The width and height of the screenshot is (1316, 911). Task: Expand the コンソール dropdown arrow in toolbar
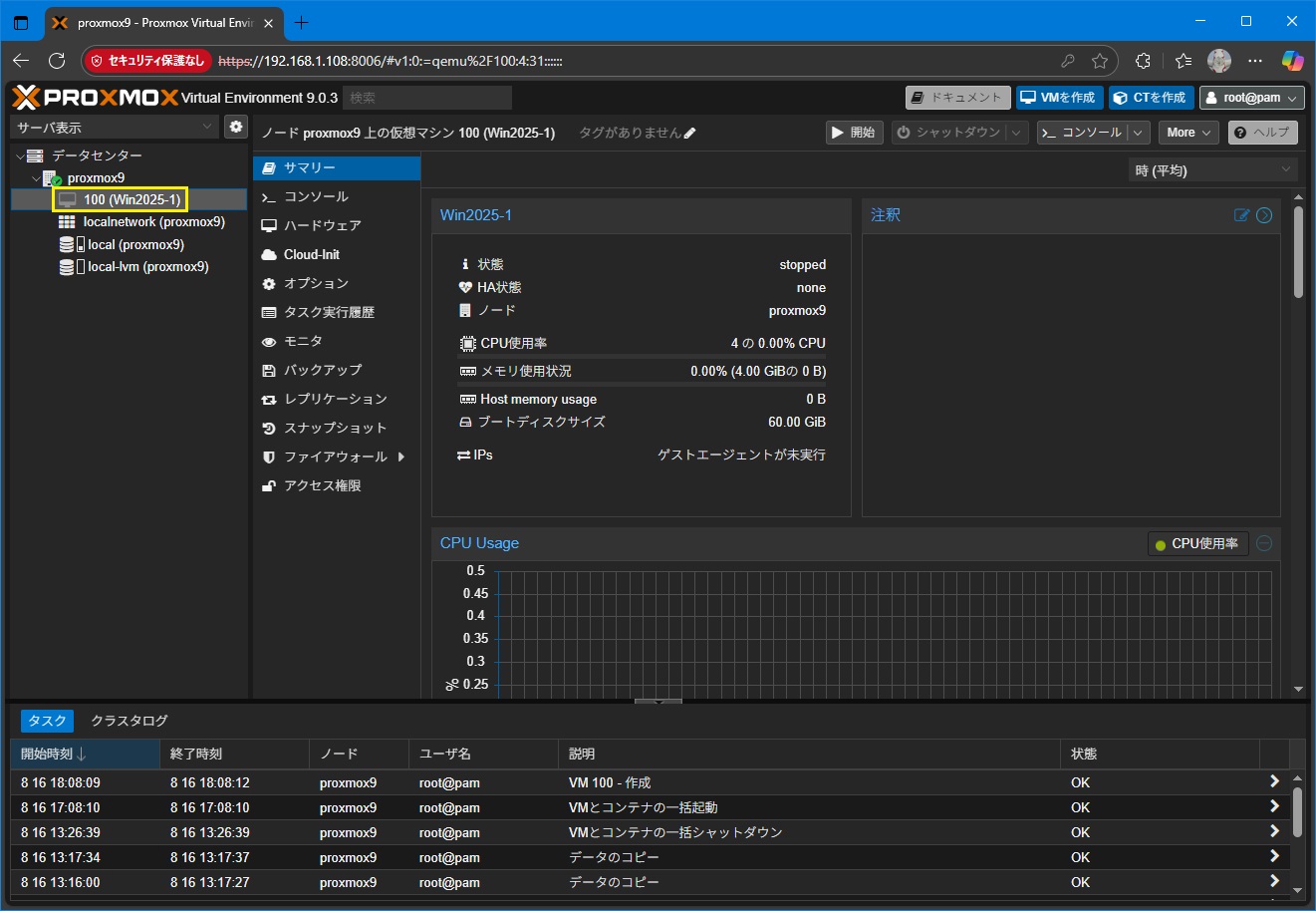coord(1139,133)
